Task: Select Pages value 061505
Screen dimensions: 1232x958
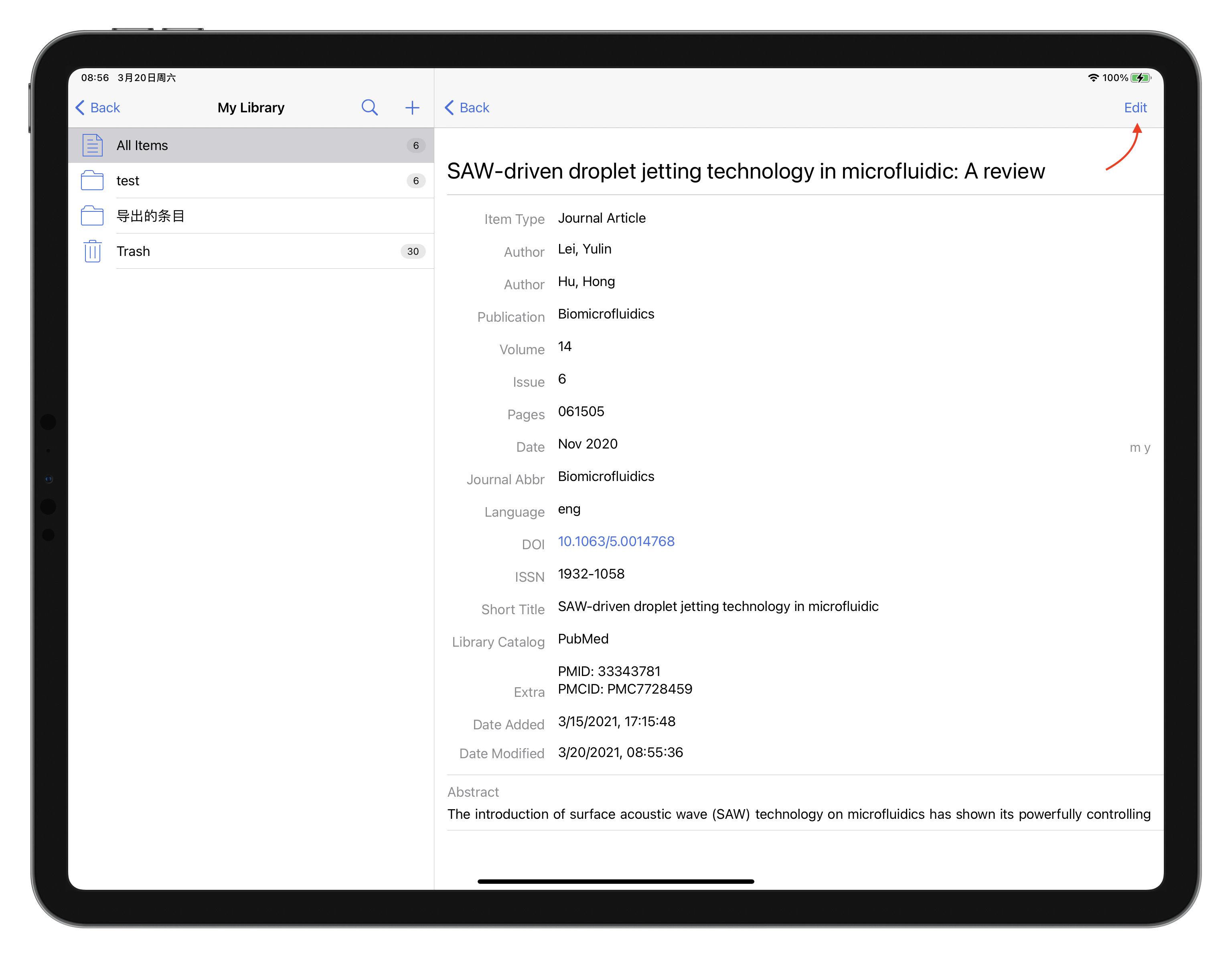Action: (x=581, y=411)
